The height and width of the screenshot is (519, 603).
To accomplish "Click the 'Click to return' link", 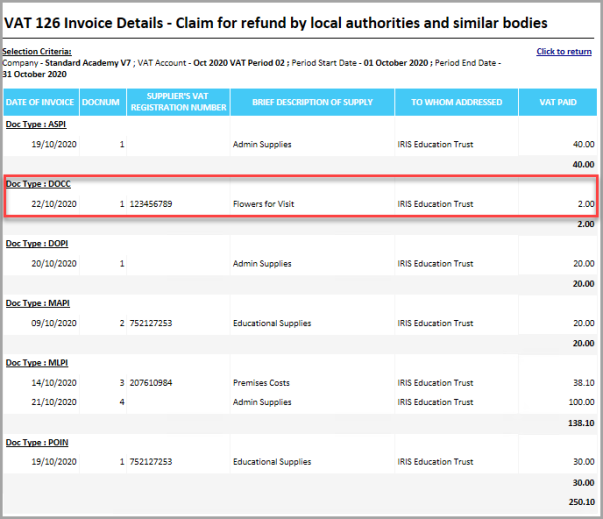I will tap(563, 51).
